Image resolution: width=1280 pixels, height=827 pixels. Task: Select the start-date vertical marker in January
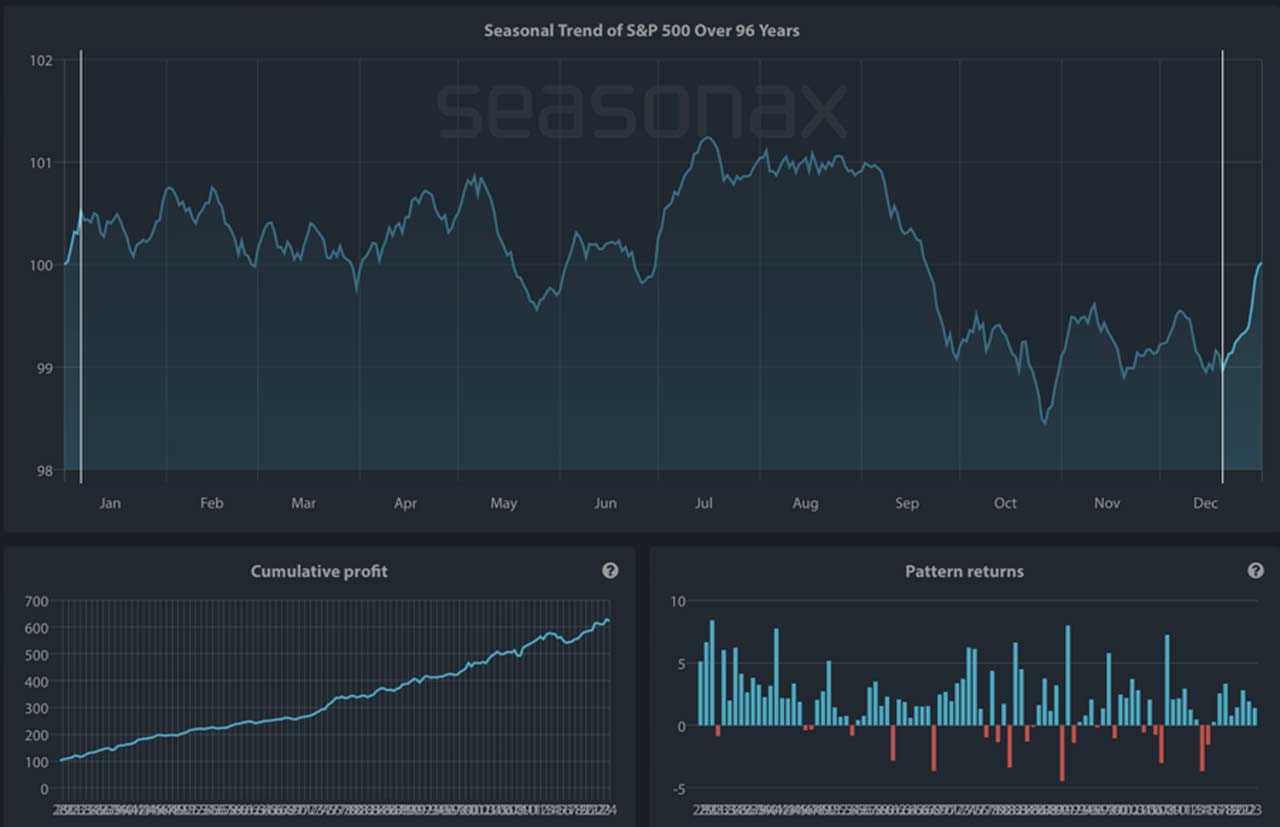point(81,266)
